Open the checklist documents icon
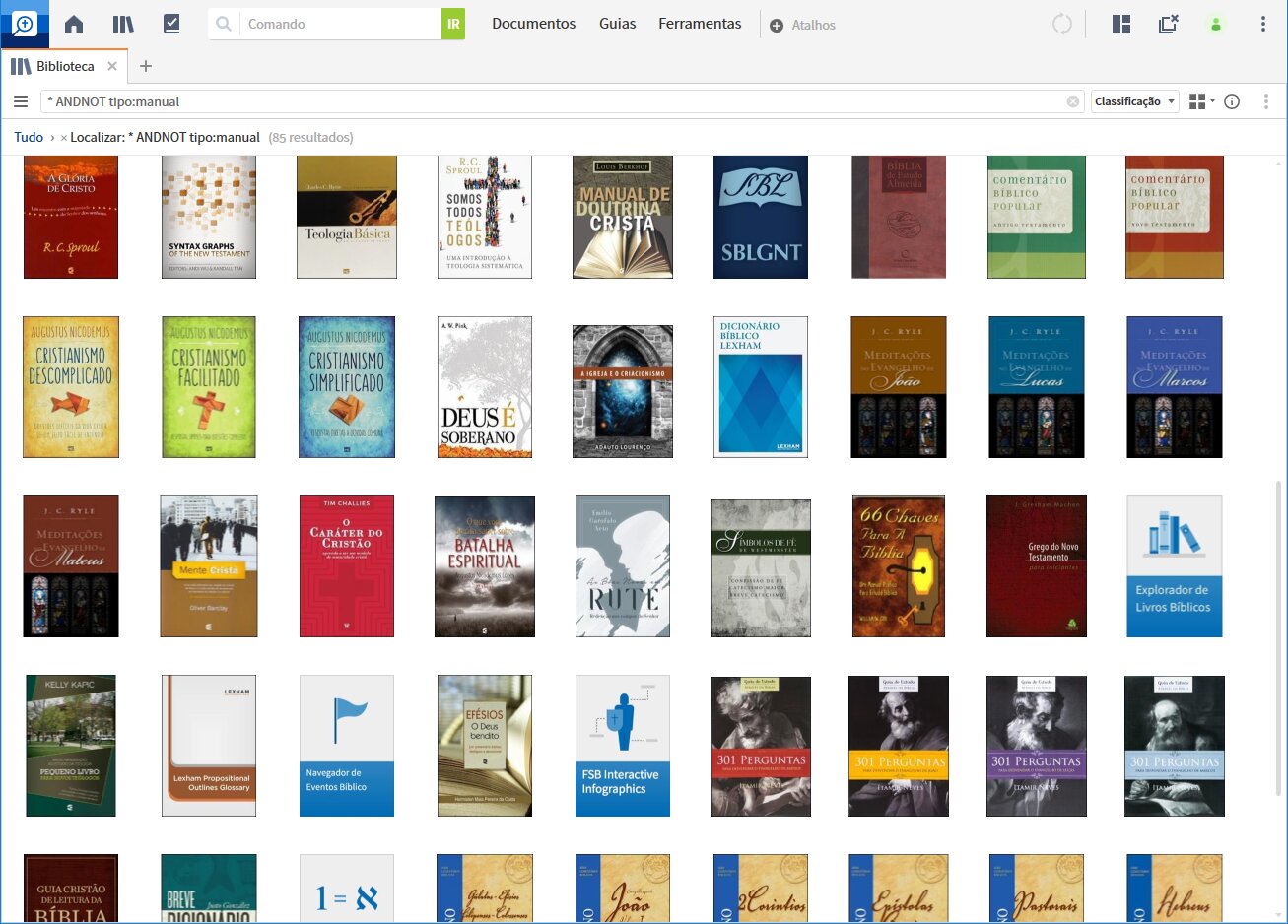The width and height of the screenshot is (1288, 924). pyautogui.click(x=171, y=24)
